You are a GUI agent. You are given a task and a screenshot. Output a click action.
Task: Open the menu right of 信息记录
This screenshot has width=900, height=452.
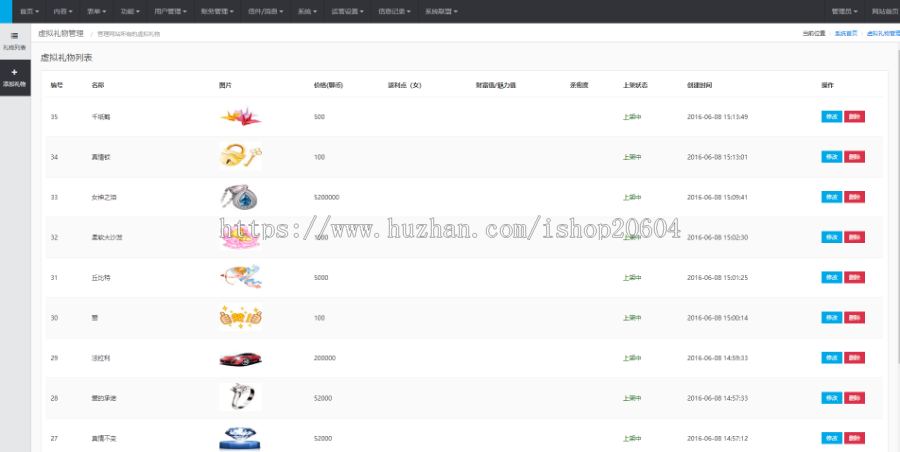441,11
